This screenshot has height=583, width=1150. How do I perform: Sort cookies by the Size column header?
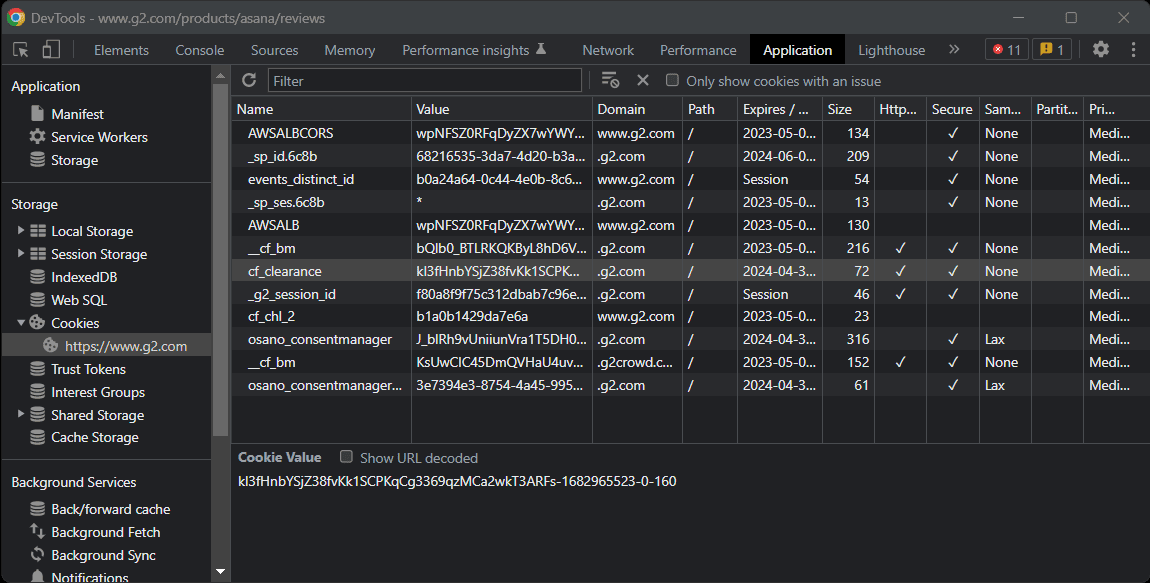pyautogui.click(x=848, y=109)
